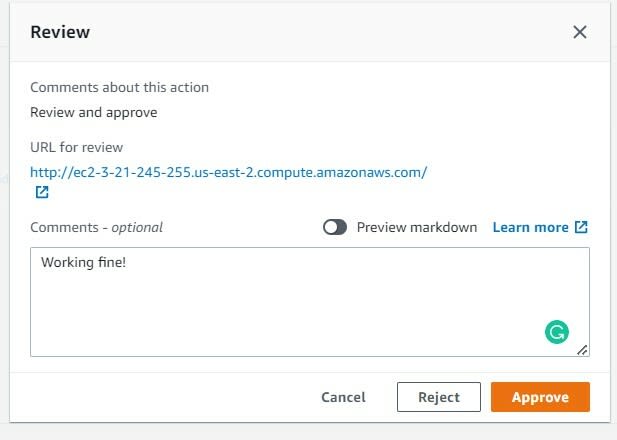Open the Learn more link
This screenshot has height=440, width=617.
point(530,227)
